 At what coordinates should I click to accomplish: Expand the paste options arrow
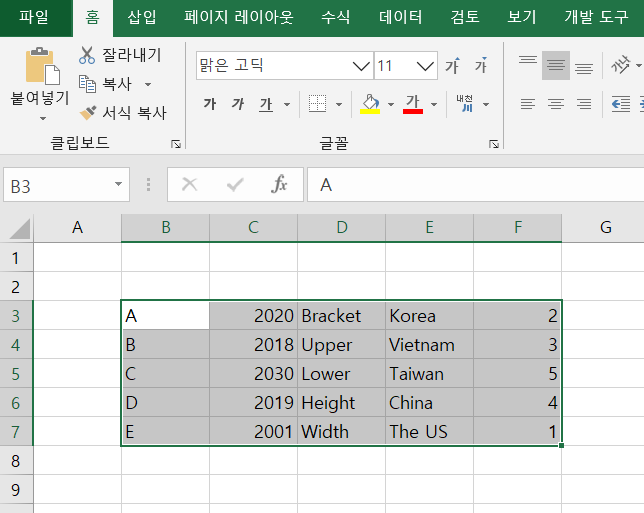(43, 118)
